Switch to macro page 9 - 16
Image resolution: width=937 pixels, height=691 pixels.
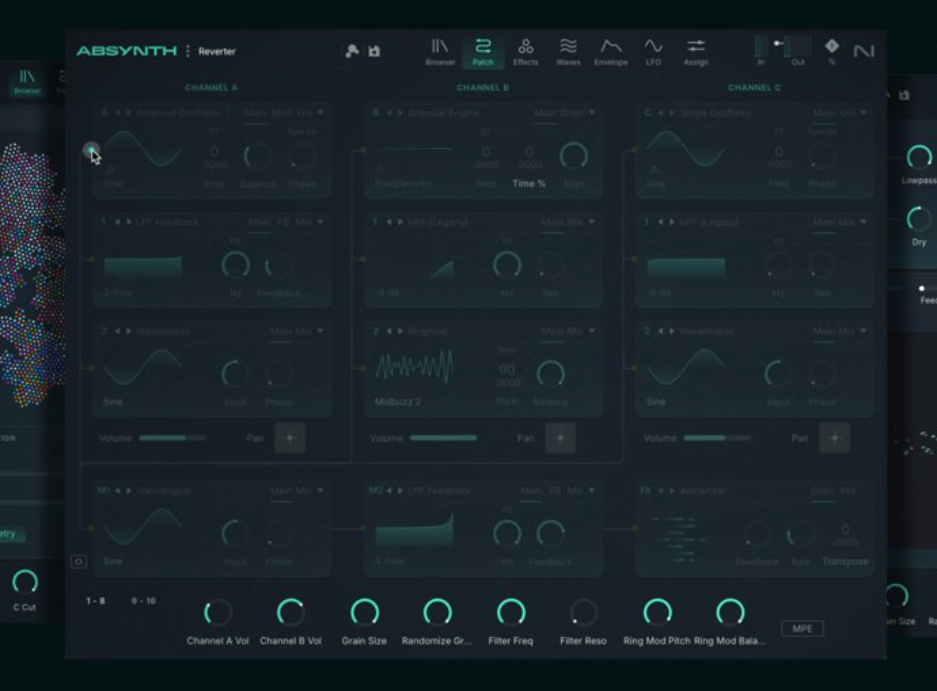point(144,601)
